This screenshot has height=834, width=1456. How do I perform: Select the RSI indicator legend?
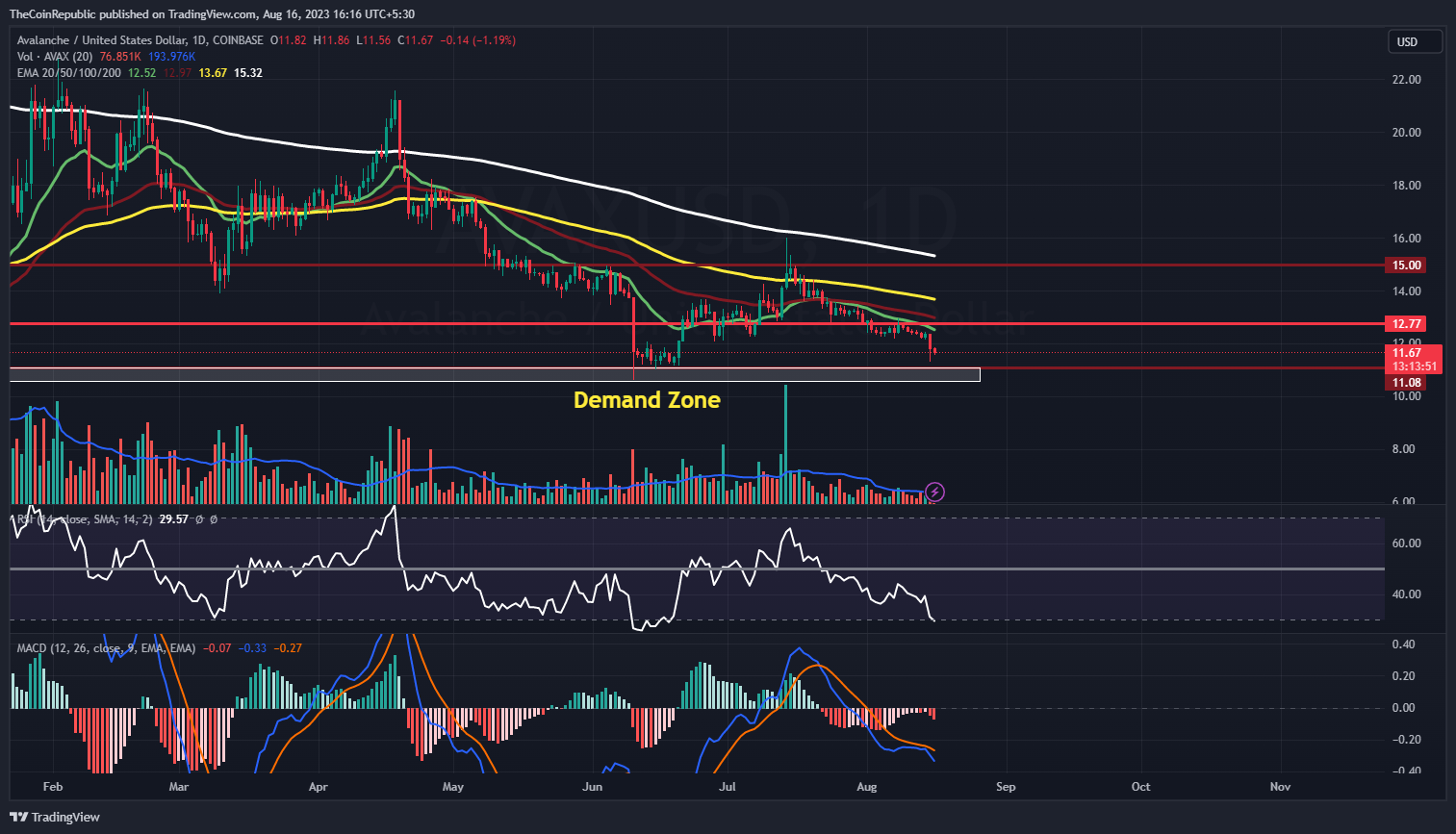point(84,519)
